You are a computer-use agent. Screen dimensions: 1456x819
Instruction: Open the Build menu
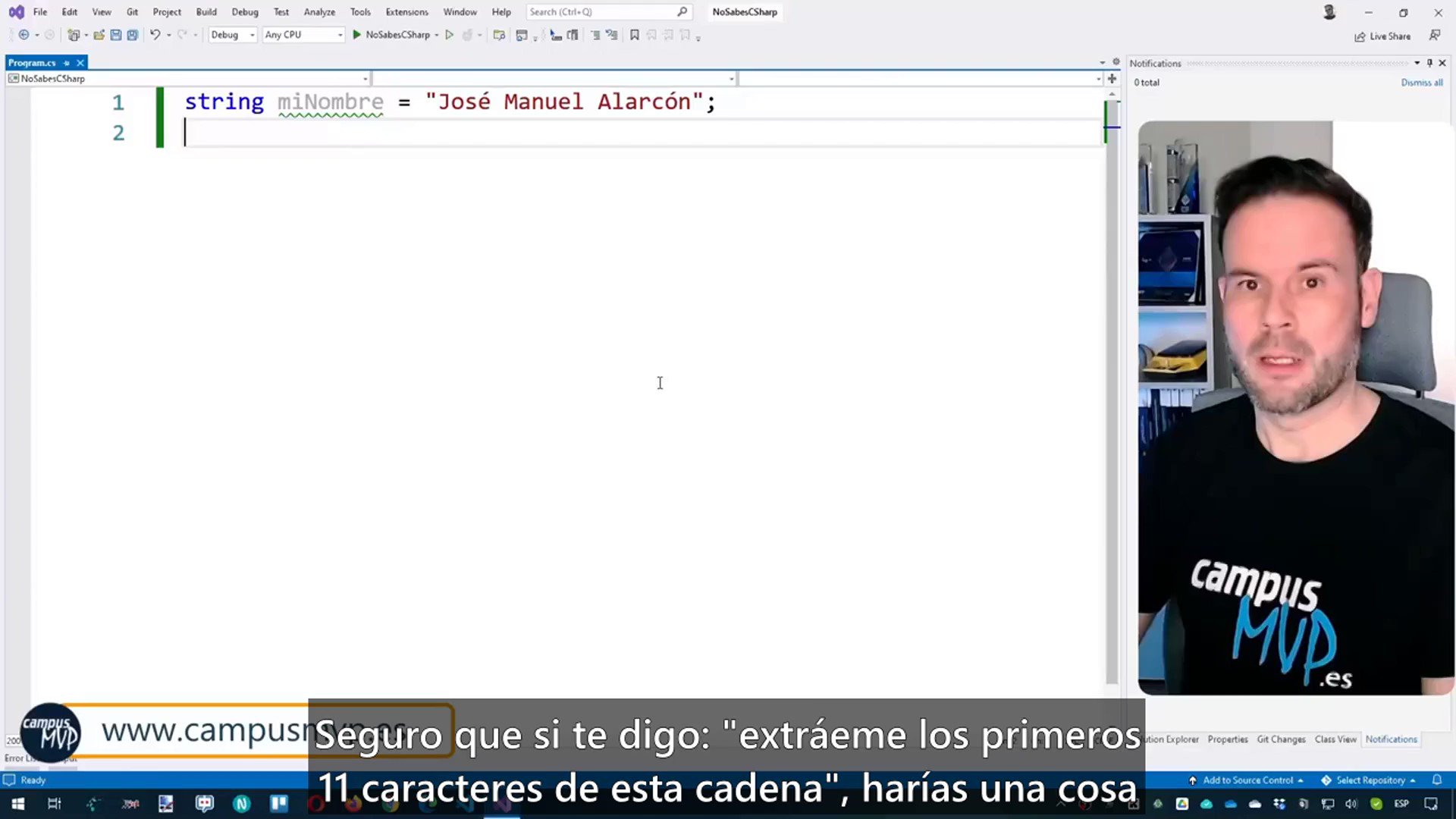pyautogui.click(x=206, y=12)
